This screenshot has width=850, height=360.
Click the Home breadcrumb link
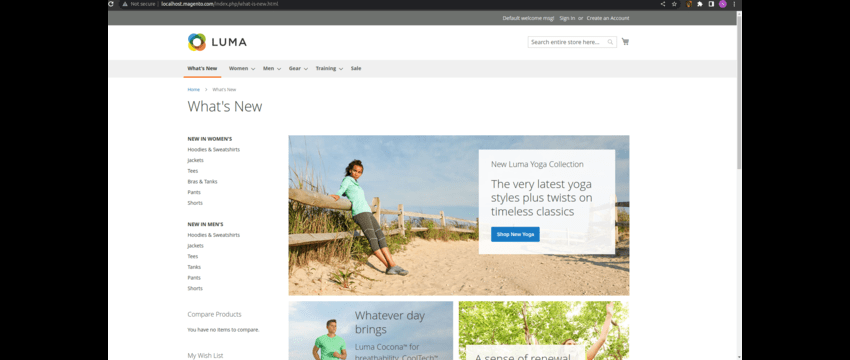[x=194, y=89]
